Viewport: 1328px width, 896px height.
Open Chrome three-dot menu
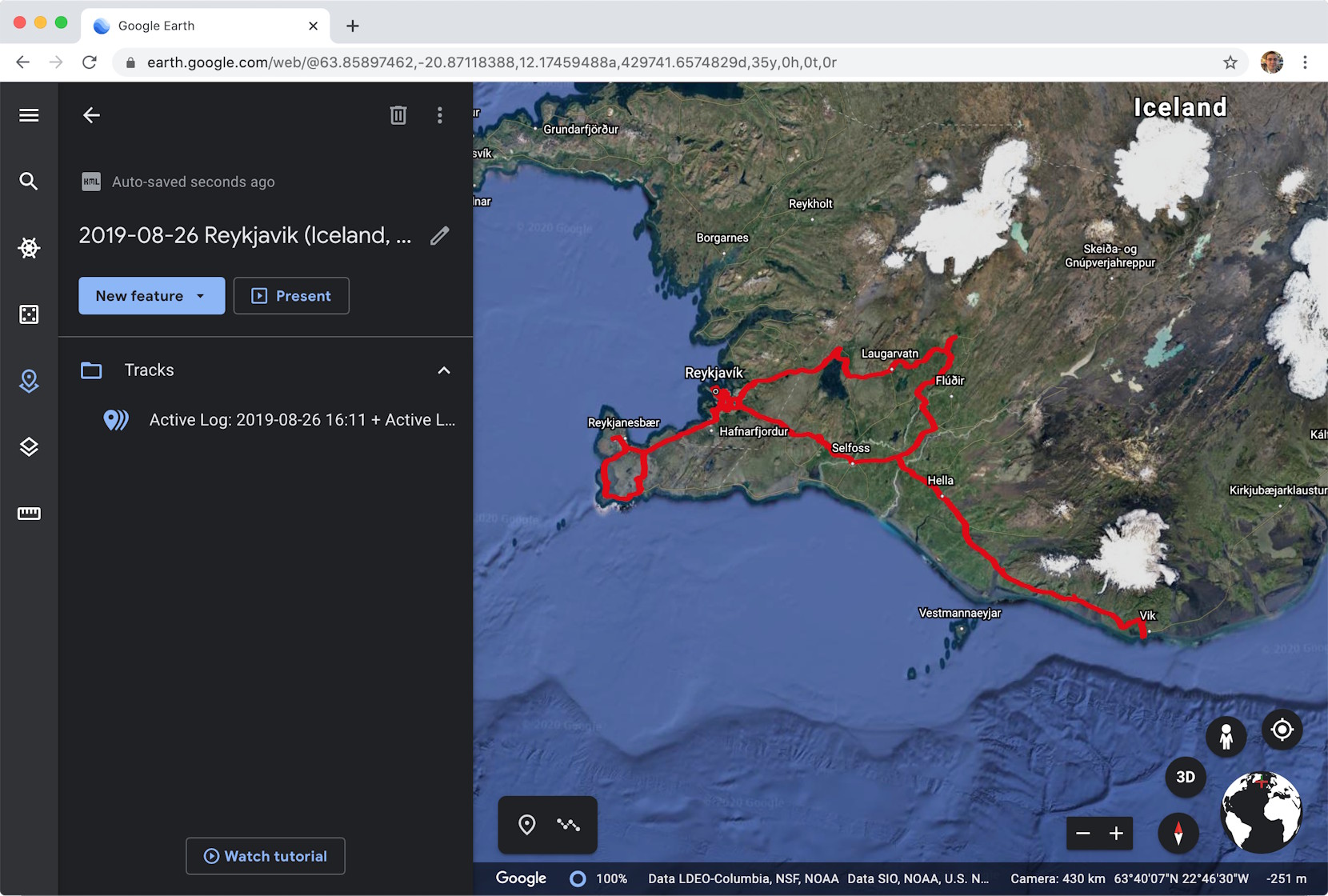1305,62
